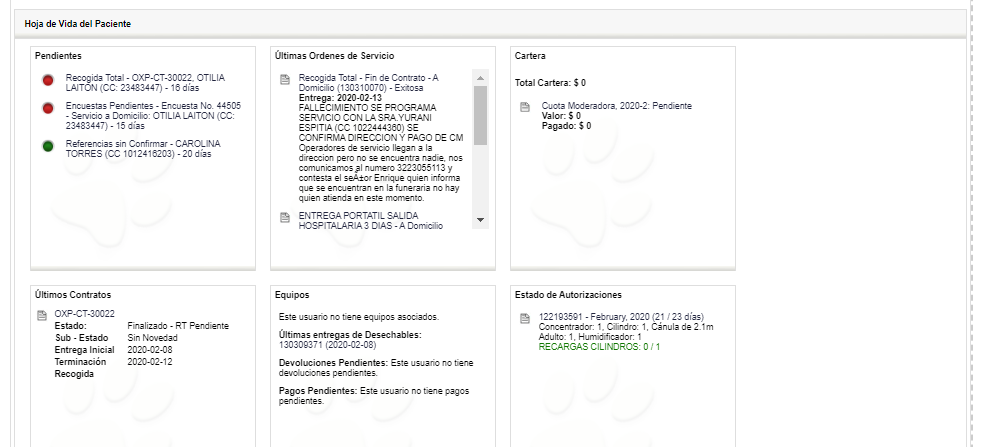
Task: Click scroll down arrow in Últimas Ordenes list
Action: tap(481, 220)
